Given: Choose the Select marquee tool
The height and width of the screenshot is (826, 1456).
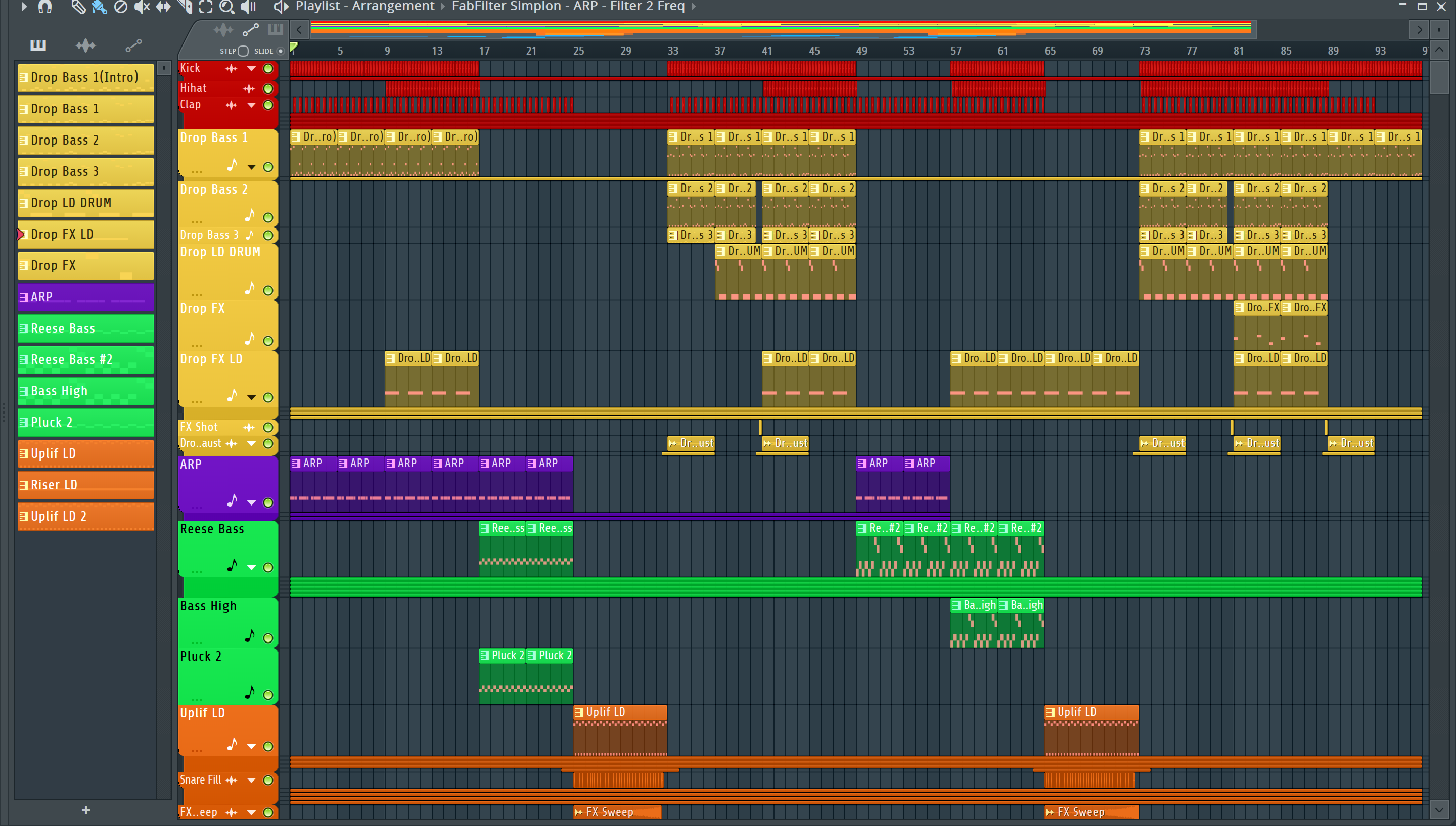Looking at the screenshot, I should [206, 7].
